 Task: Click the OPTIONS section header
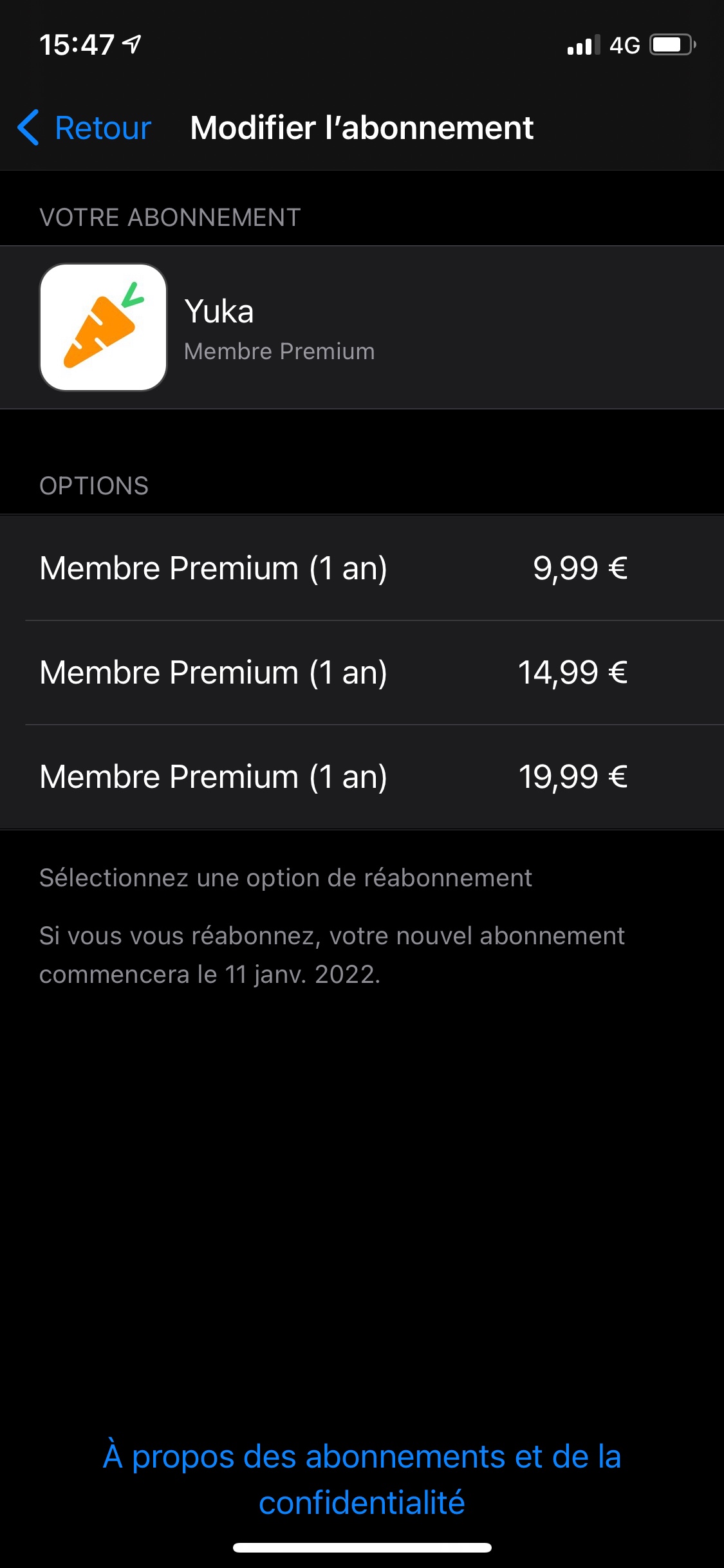pos(94,486)
